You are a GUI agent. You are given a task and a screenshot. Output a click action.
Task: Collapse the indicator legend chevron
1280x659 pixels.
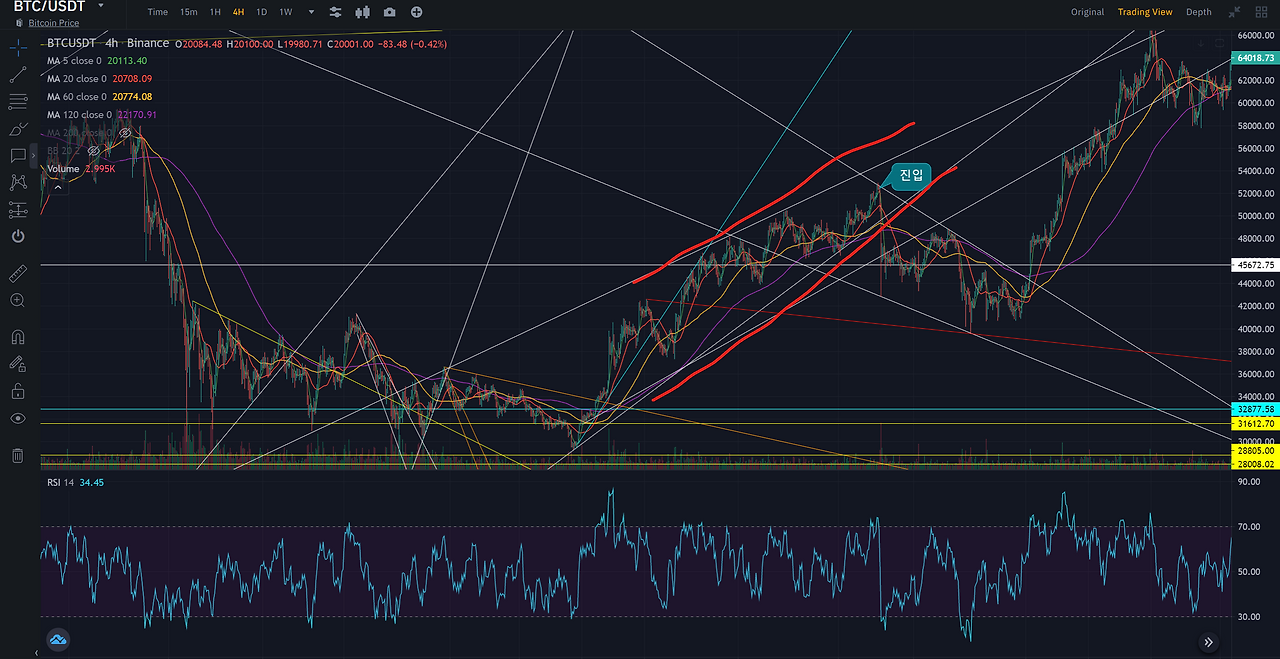click(59, 186)
